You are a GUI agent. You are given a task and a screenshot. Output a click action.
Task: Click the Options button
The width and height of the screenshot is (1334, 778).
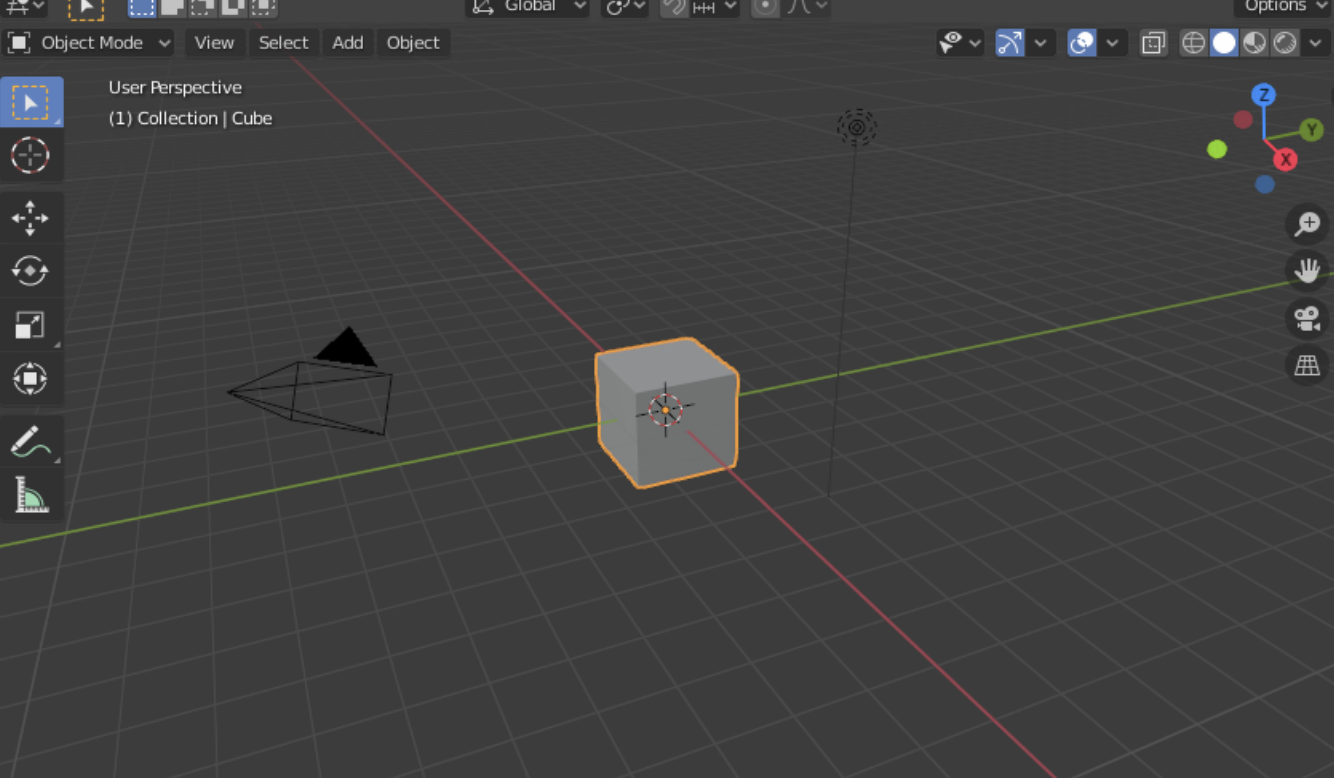(1282, 6)
